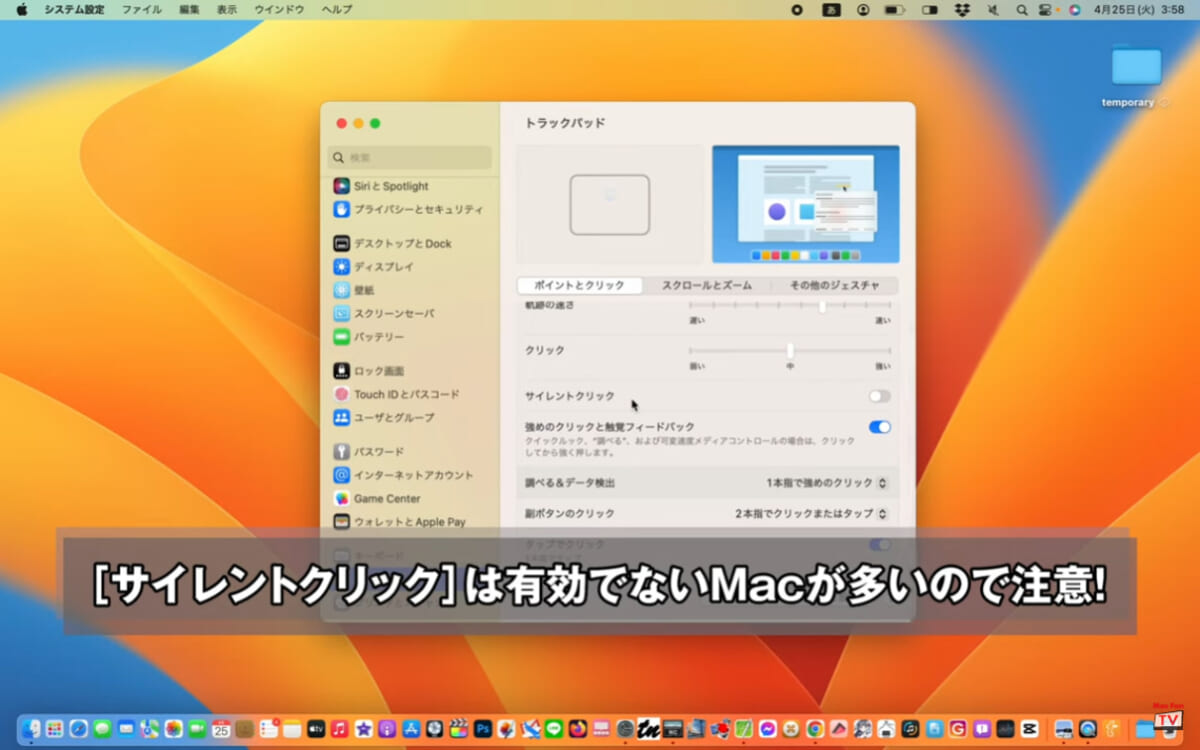This screenshot has height=750, width=1200.
Task: Open Messenger from the Dock
Action: click(768, 729)
